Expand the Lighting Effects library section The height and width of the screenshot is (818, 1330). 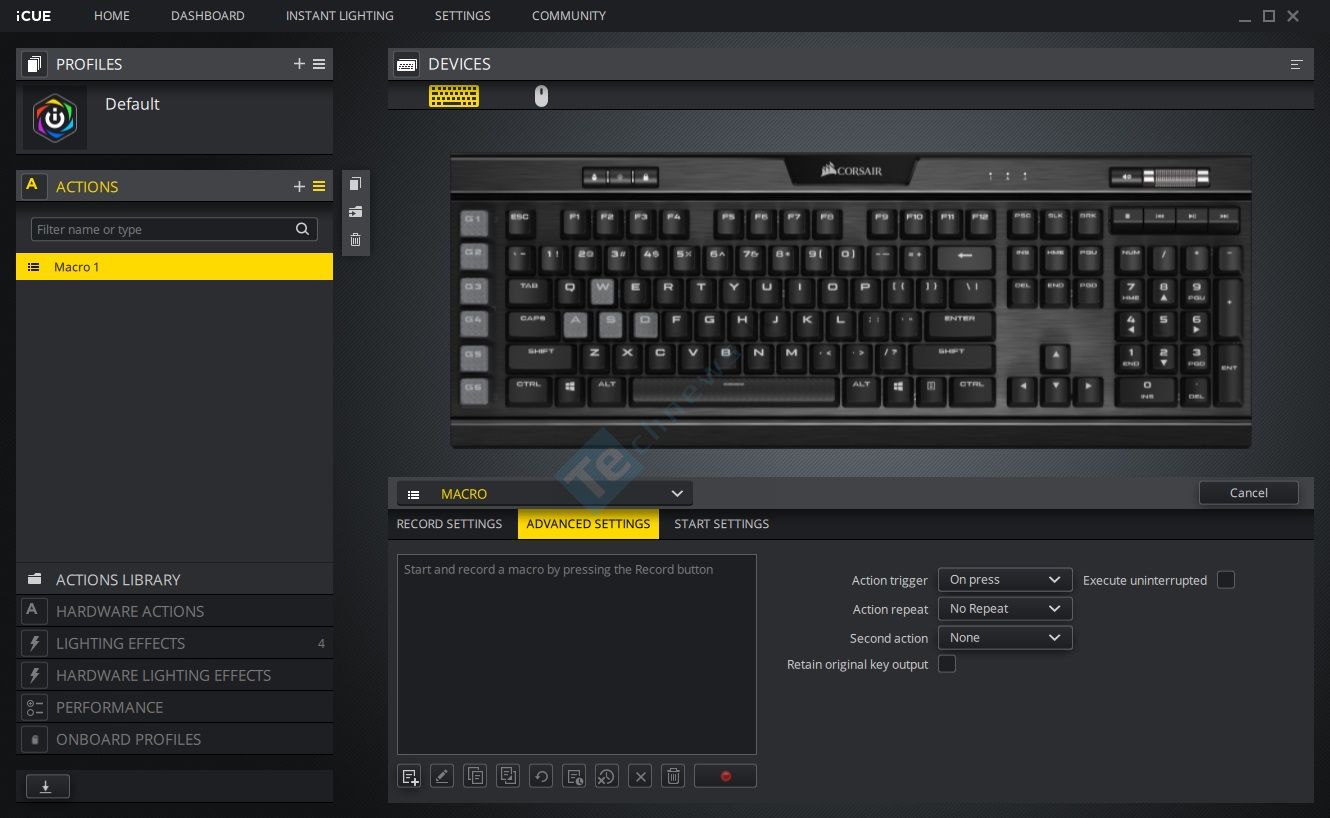point(174,643)
